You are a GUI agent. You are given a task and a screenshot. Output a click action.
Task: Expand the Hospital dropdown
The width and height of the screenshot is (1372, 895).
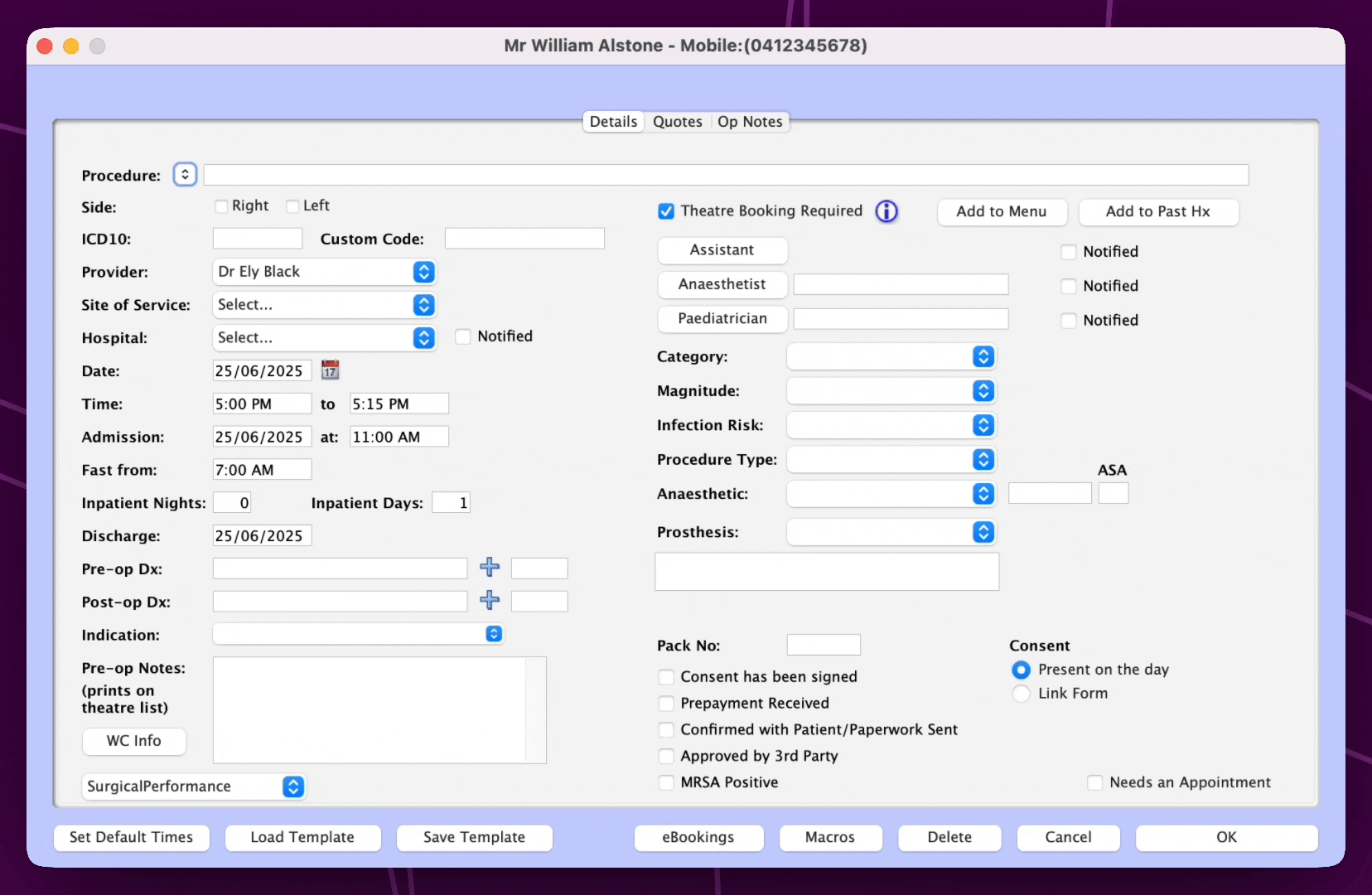pos(324,338)
